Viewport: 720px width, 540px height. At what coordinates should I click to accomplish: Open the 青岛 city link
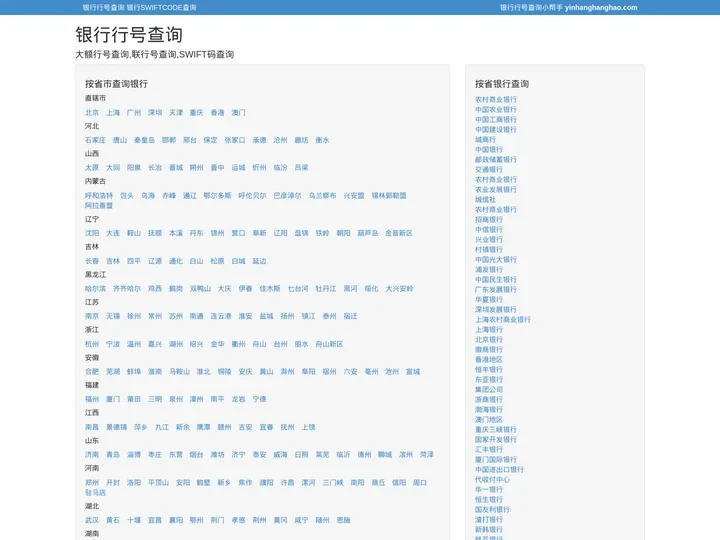pyautogui.click(x=113, y=455)
